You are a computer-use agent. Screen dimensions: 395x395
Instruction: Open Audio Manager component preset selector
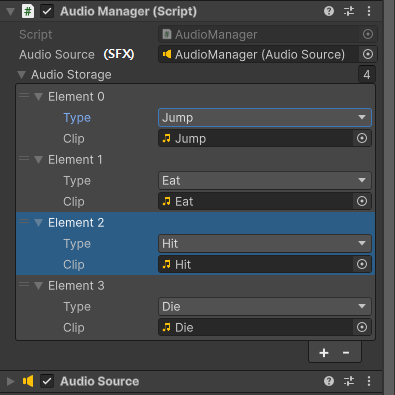click(349, 11)
